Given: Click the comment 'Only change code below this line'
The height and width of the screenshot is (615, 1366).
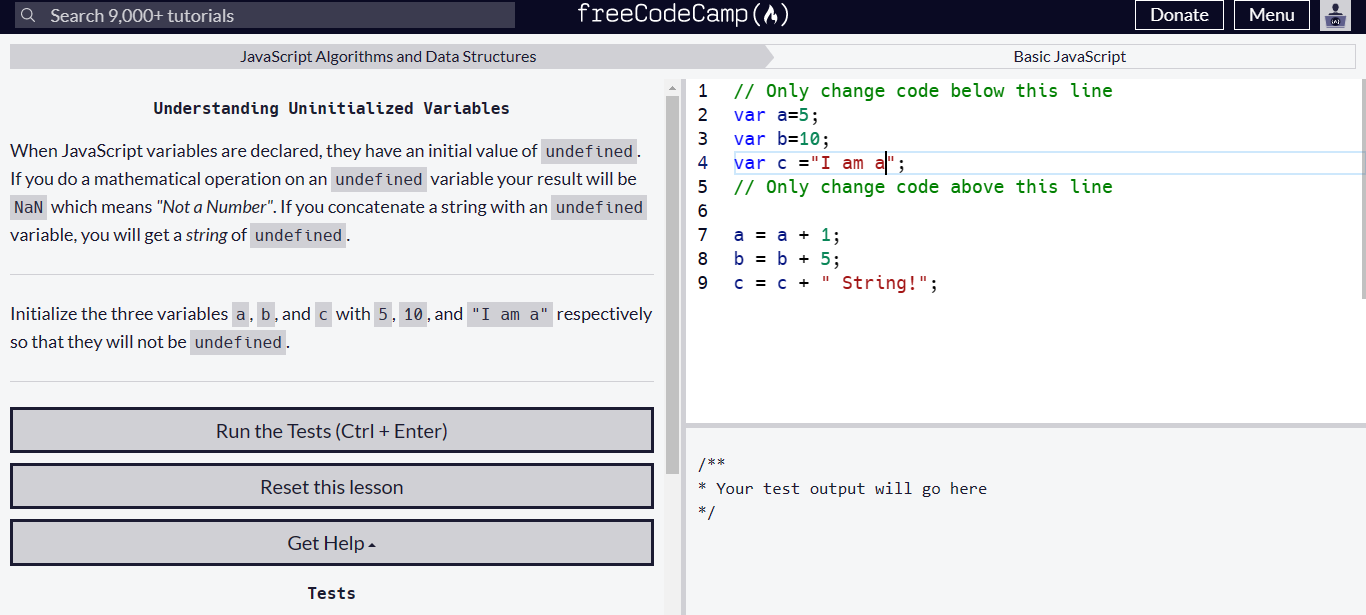Looking at the screenshot, I should 923,91.
